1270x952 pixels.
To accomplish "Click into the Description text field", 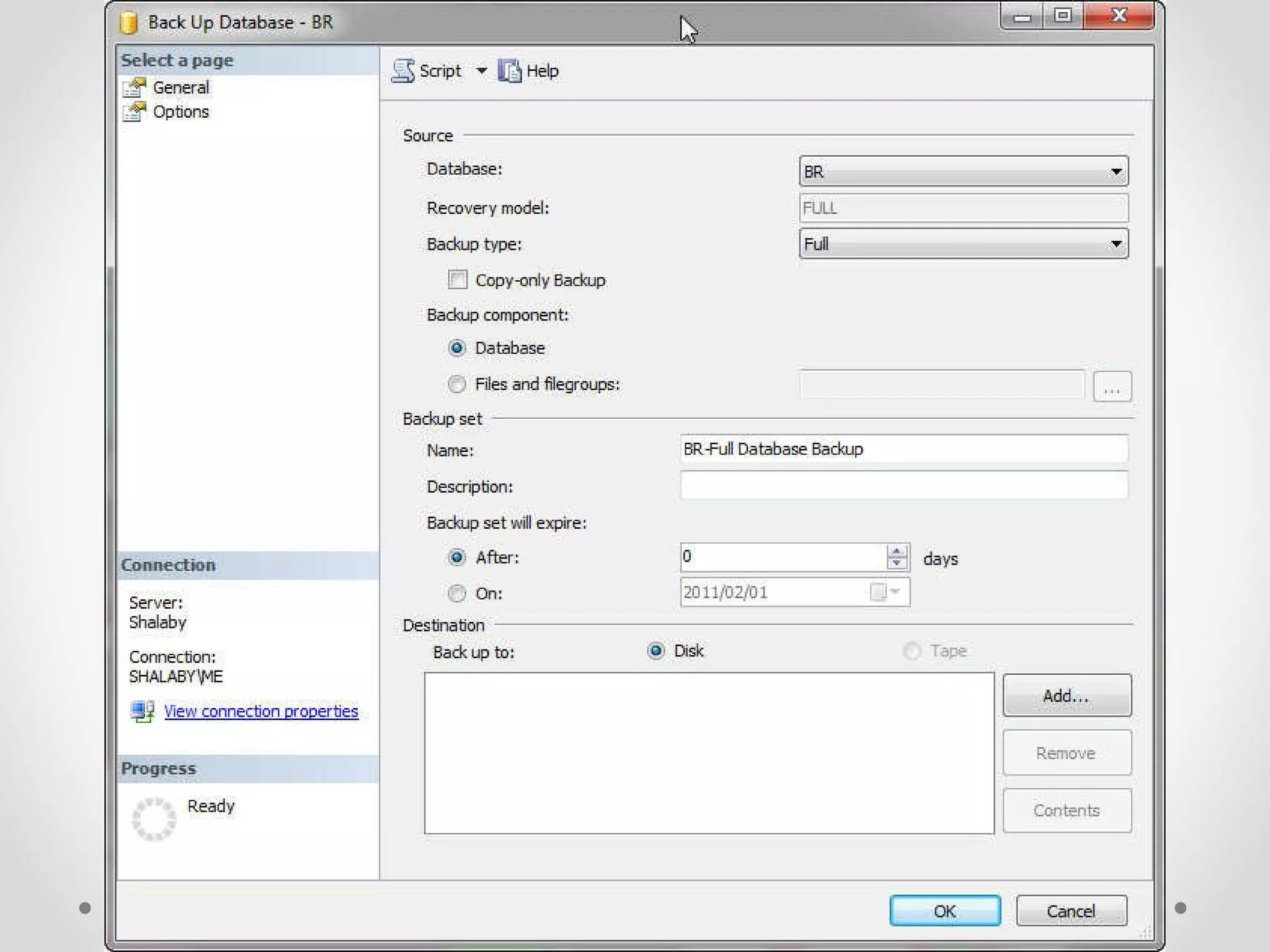I will (x=903, y=485).
